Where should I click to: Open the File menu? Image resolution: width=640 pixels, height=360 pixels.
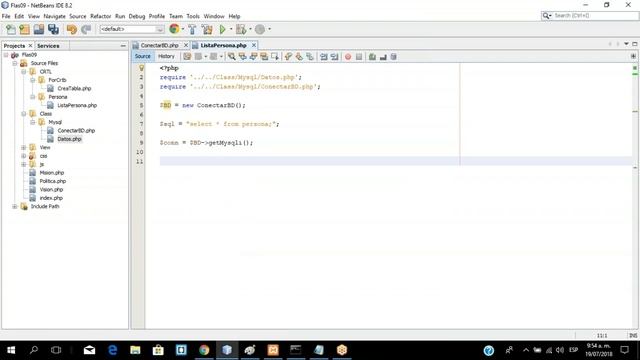tap(6, 16)
